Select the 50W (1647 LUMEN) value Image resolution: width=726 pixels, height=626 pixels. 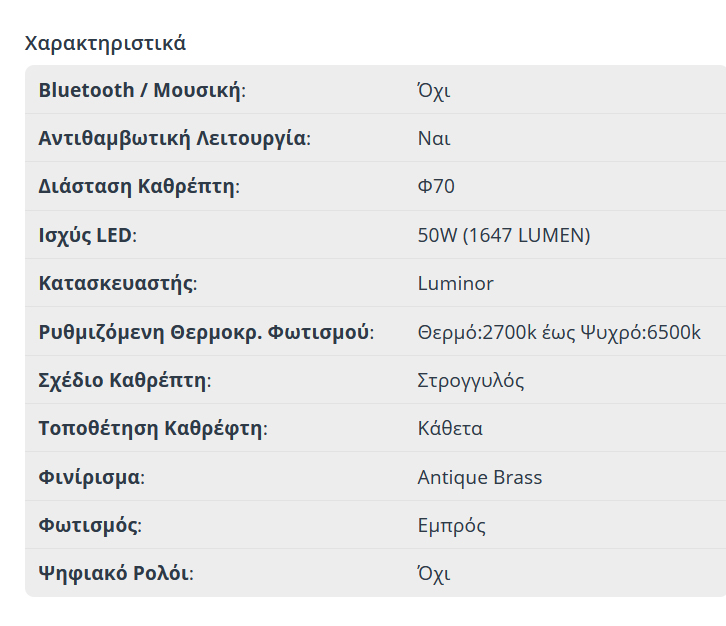[x=503, y=235]
